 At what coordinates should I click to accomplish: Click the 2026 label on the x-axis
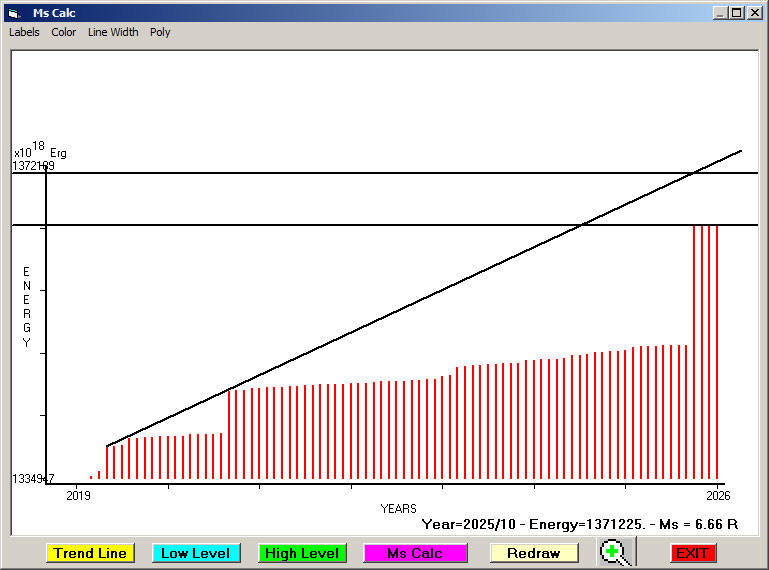[x=717, y=495]
